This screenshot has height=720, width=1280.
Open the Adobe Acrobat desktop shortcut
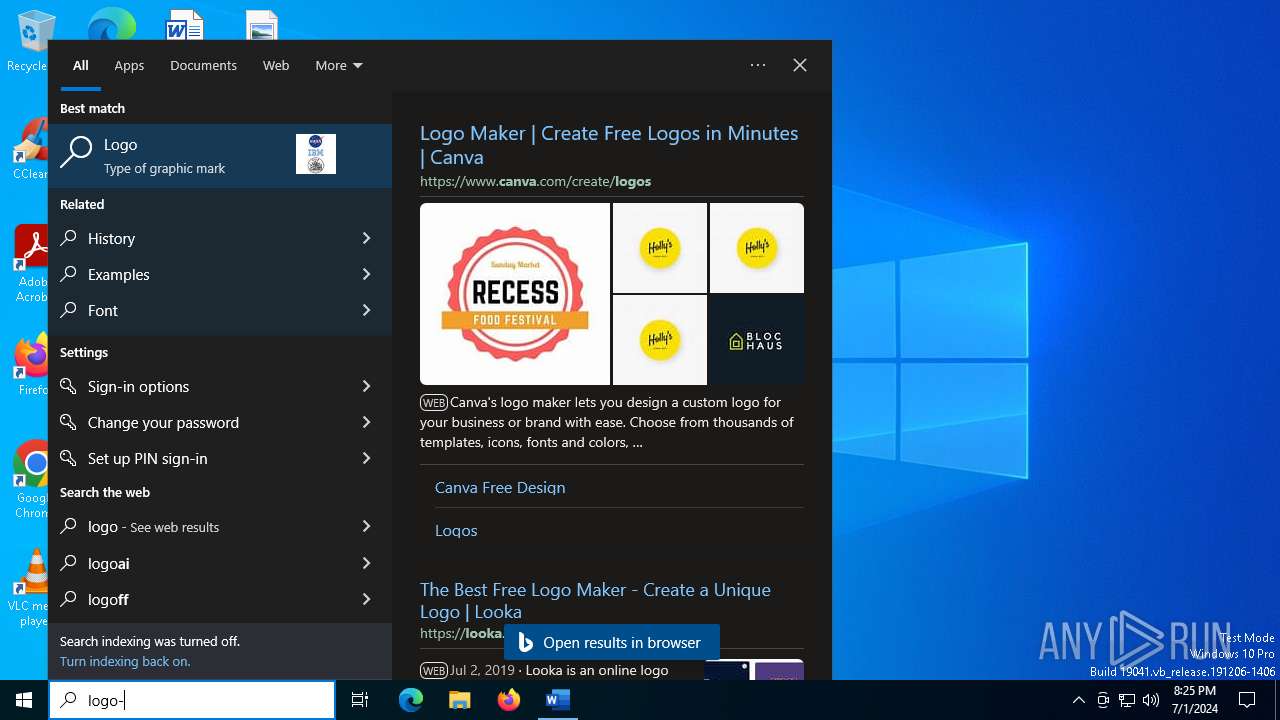point(30,262)
